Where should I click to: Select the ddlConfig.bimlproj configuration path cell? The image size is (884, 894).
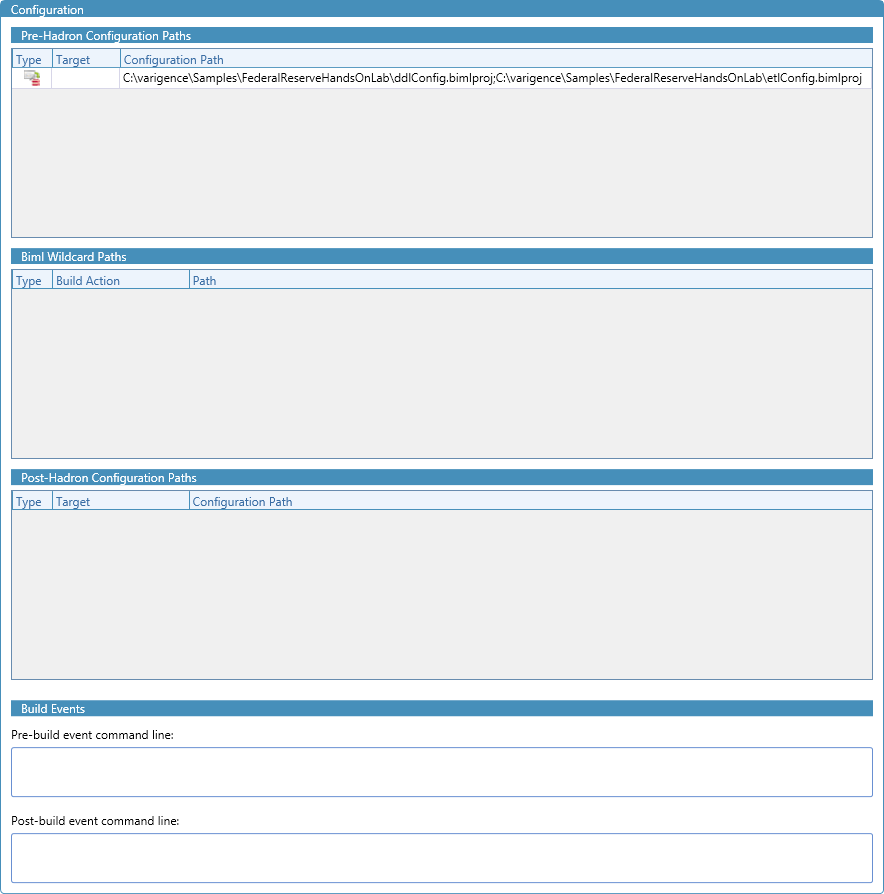(495, 78)
